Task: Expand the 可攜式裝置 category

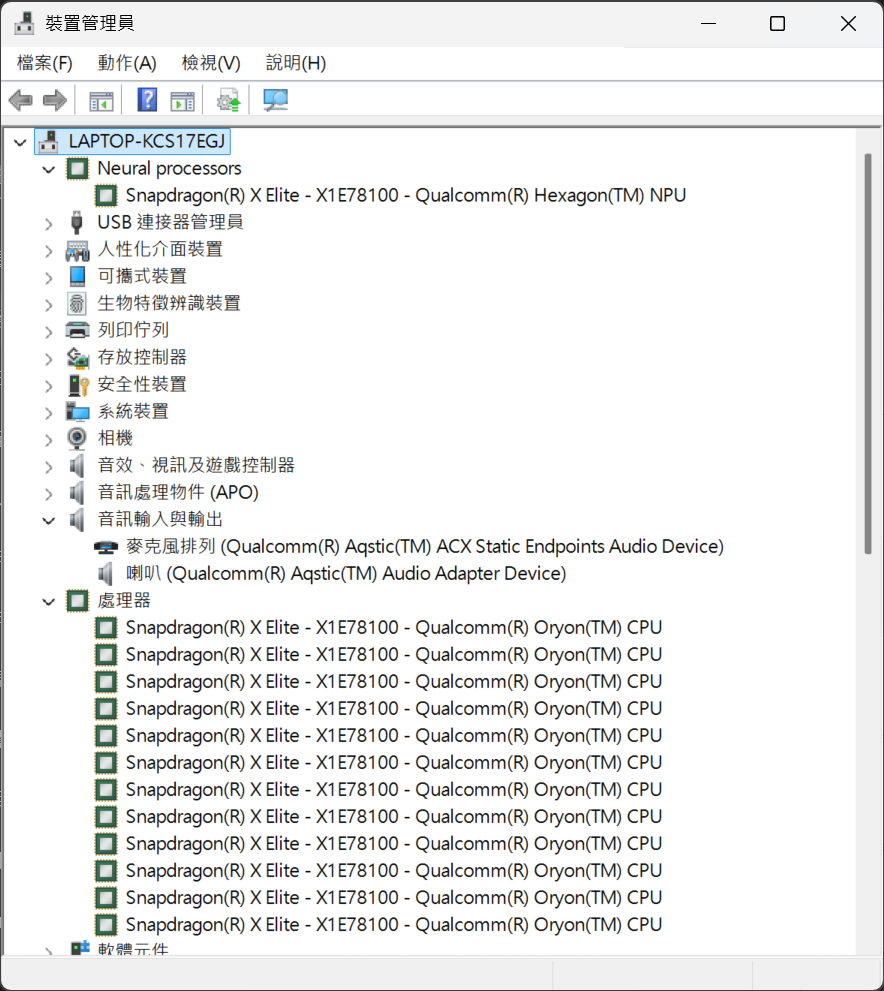Action: point(49,277)
